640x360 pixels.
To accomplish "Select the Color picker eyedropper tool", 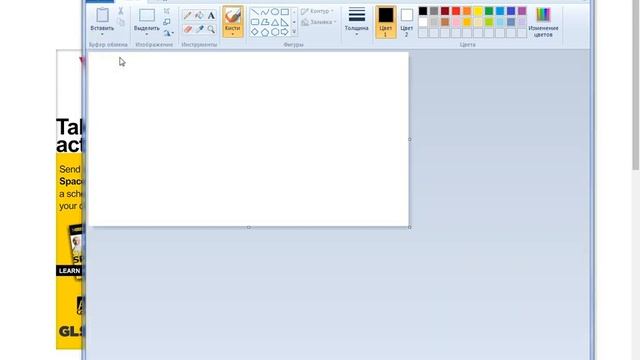I will pos(199,29).
